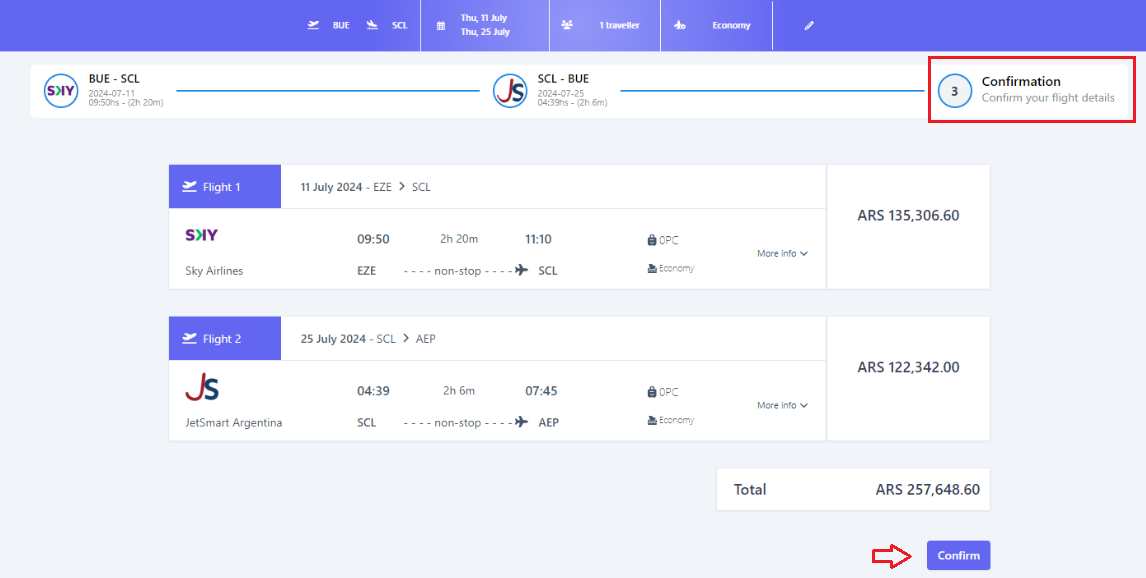Click the departure plane icon beside BUE
Screen dimensions: 1146x578
tap(314, 25)
